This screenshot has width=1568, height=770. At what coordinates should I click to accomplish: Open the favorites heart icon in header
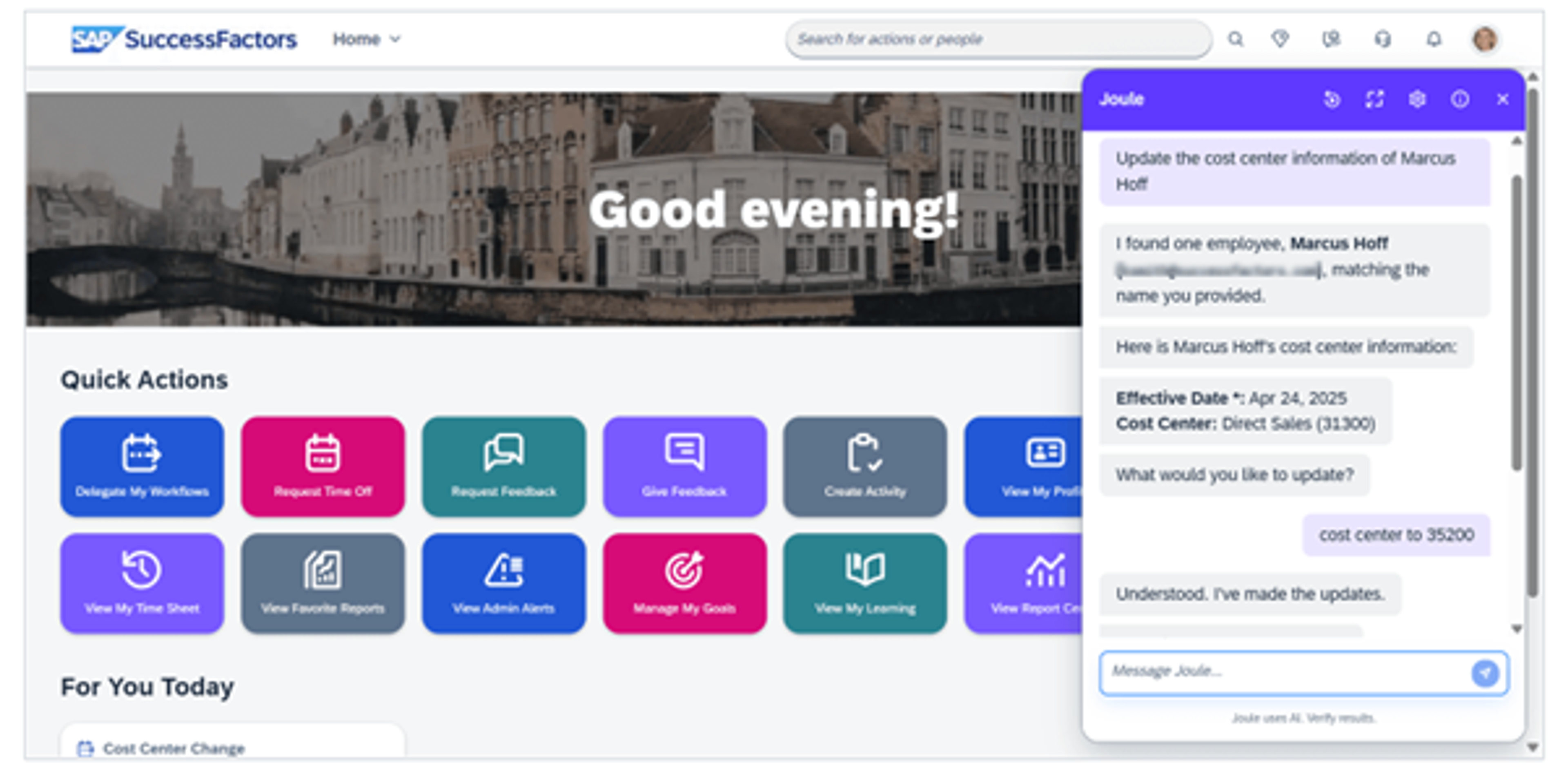click(1280, 40)
